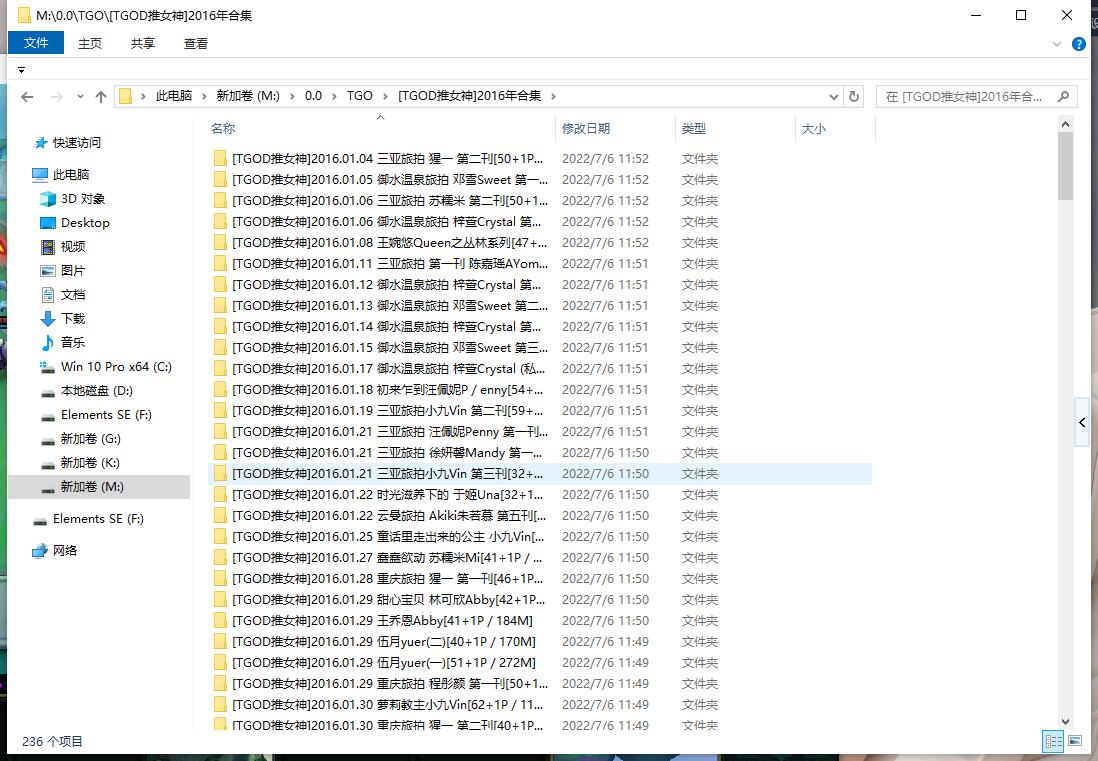The height and width of the screenshot is (761, 1098).
Task: Open Desktop in the navigation pane
Action: coord(85,223)
